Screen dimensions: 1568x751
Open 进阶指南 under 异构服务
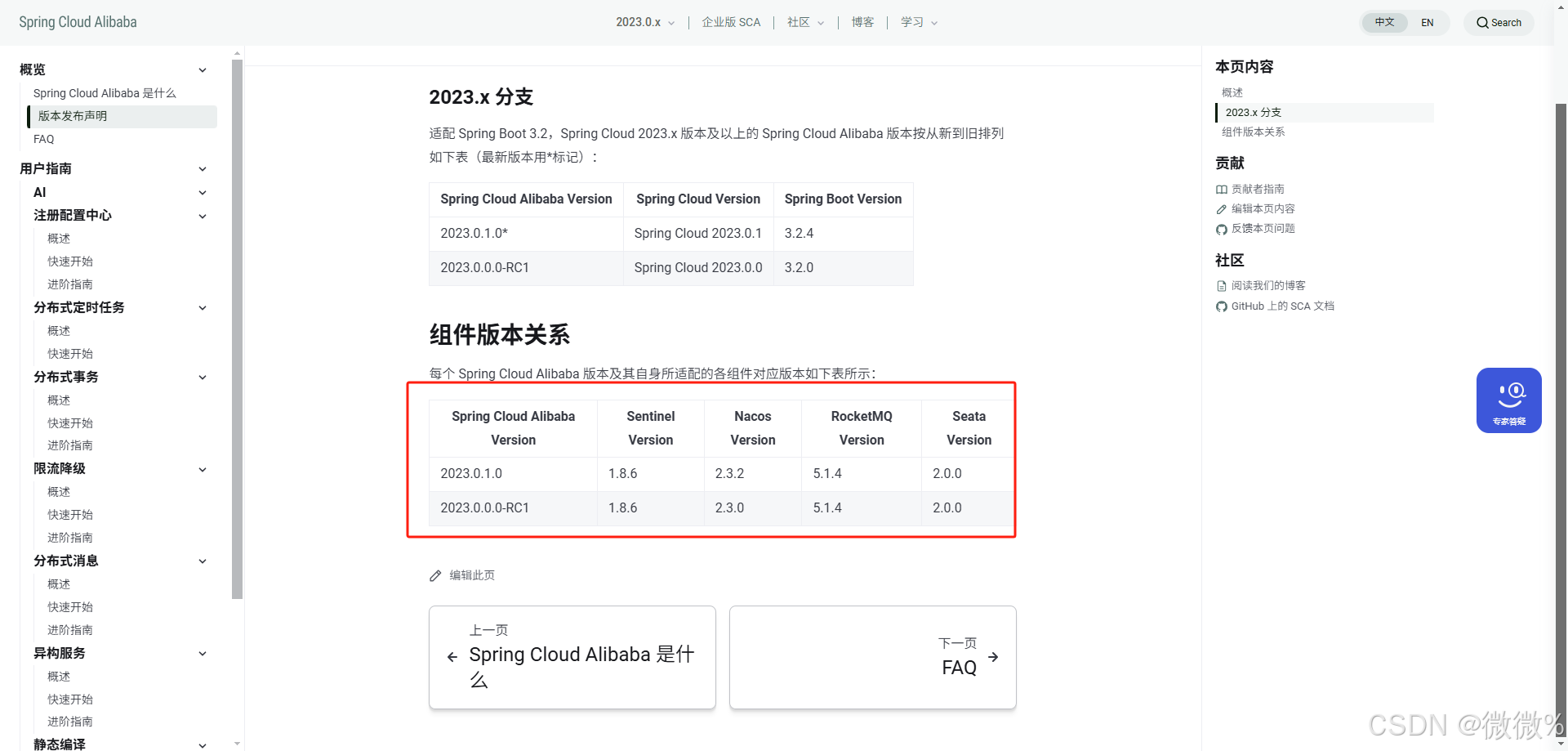tap(70, 722)
